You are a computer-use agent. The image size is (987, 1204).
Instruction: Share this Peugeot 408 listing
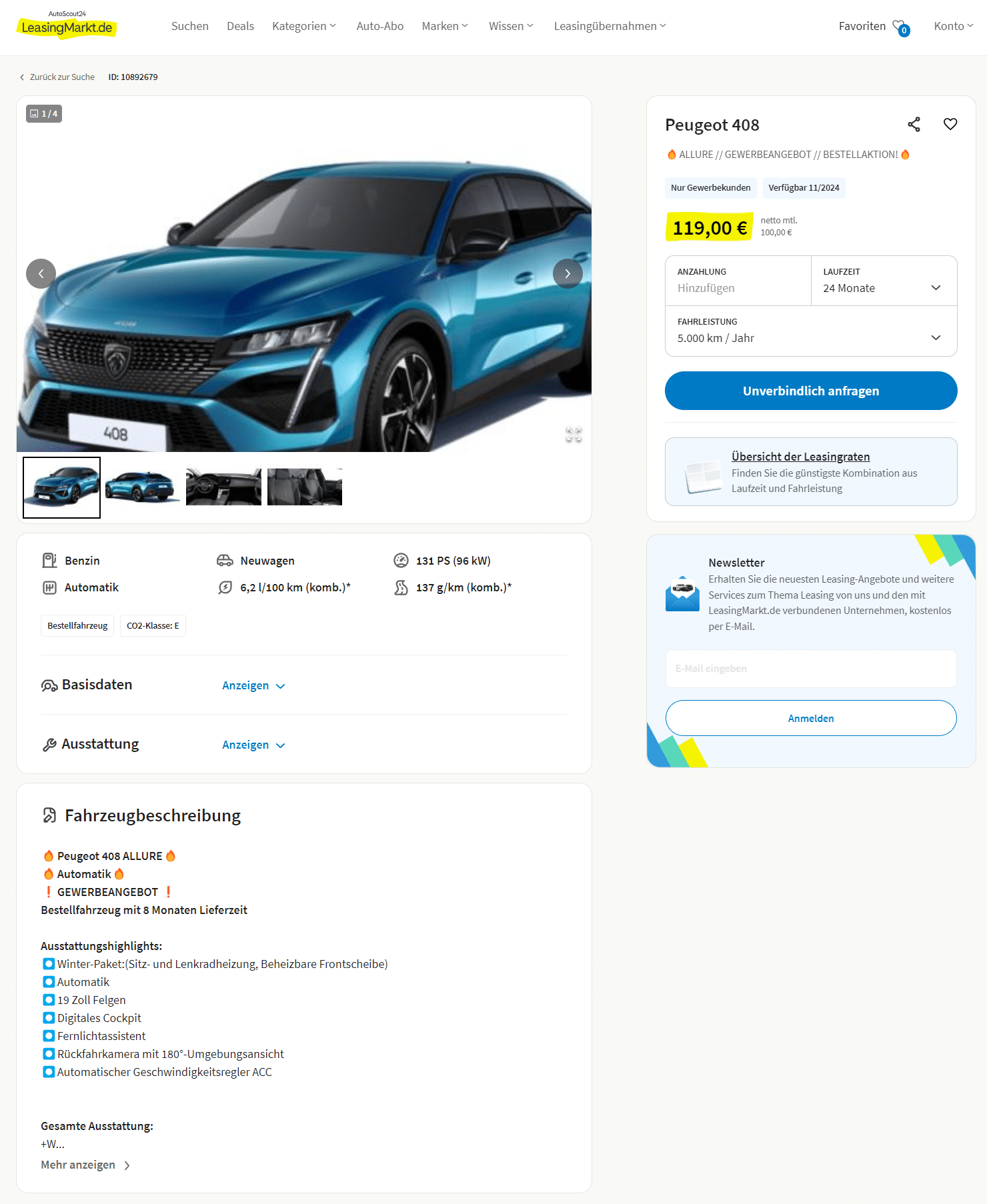coord(914,125)
